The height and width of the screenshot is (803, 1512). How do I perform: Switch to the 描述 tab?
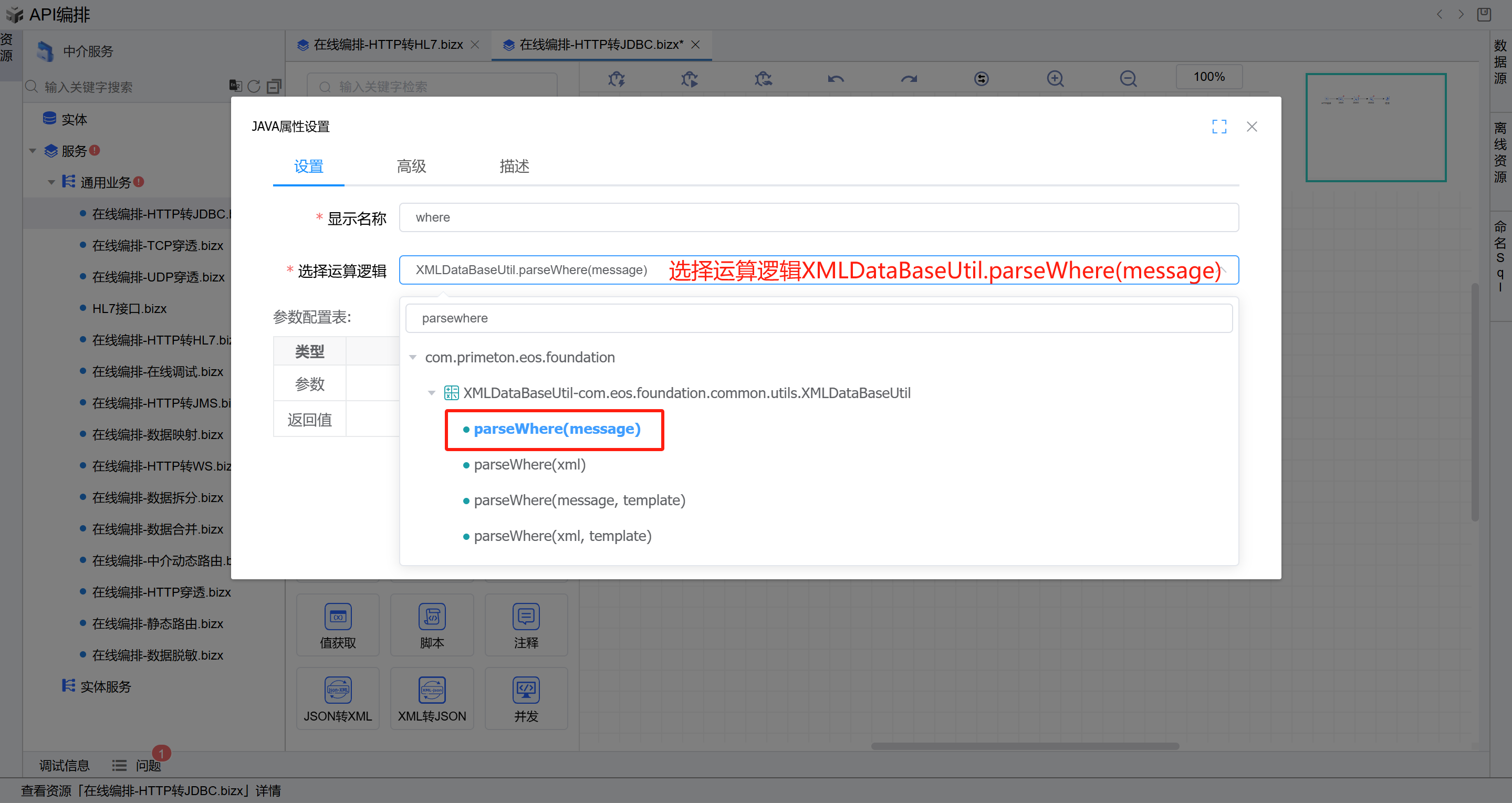coord(514,166)
